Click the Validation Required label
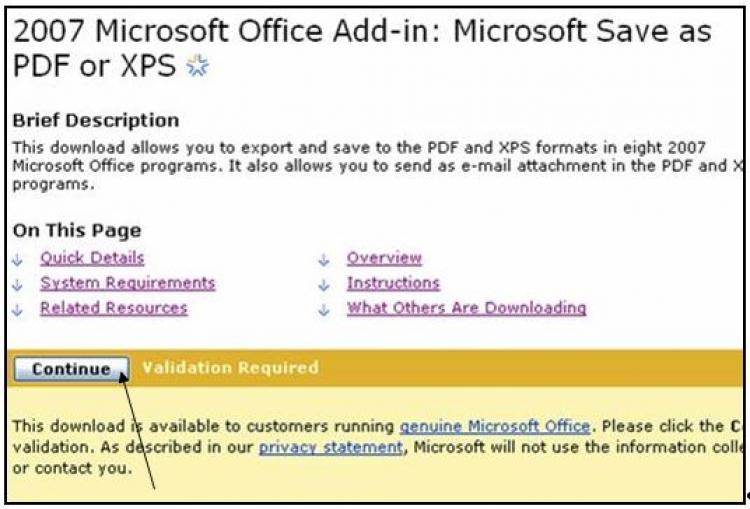Viewport: 750px width, 509px height. 230,368
